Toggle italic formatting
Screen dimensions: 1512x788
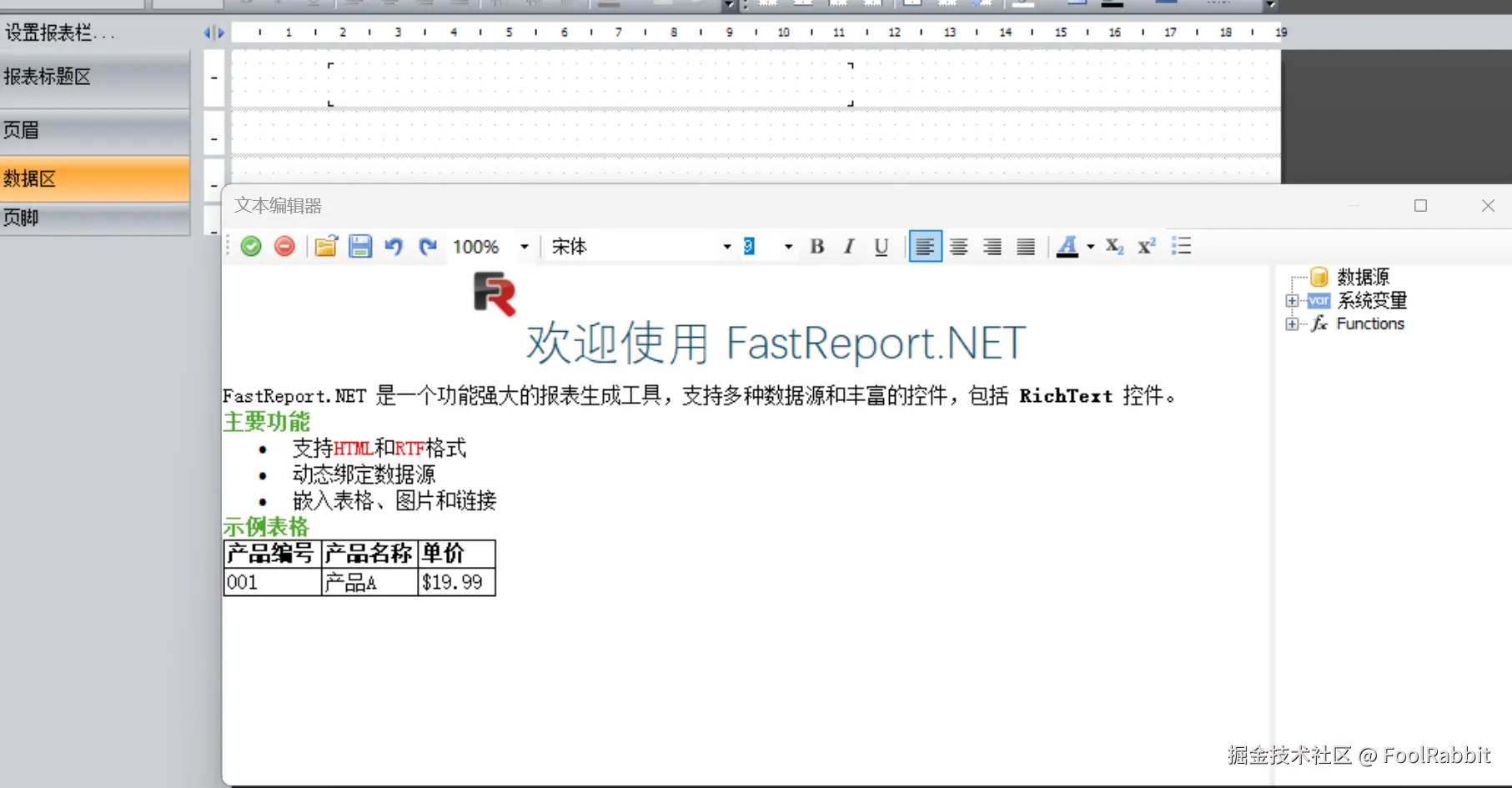[849, 247]
